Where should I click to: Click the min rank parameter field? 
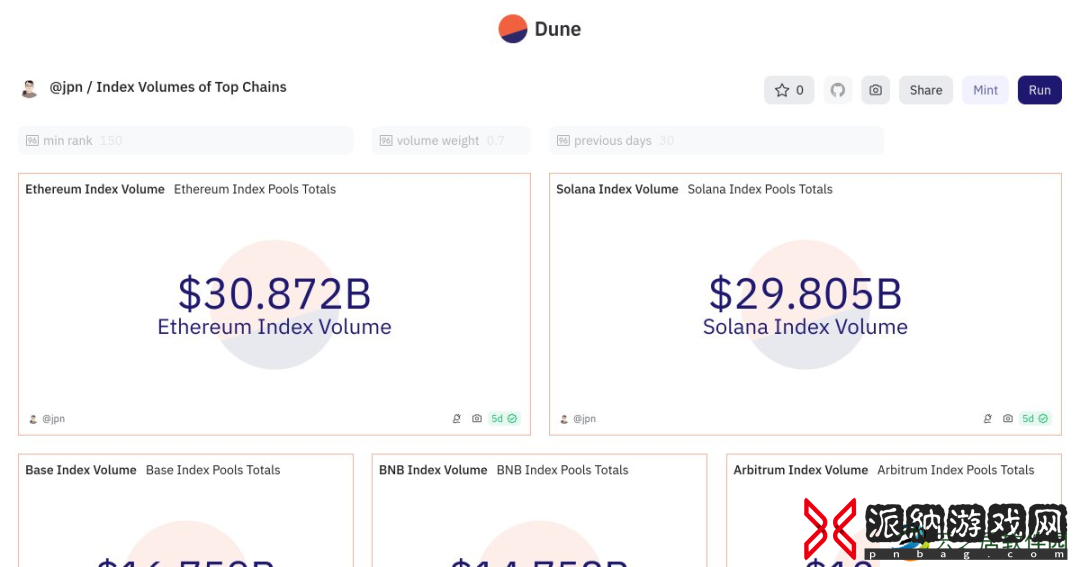[x=186, y=141]
